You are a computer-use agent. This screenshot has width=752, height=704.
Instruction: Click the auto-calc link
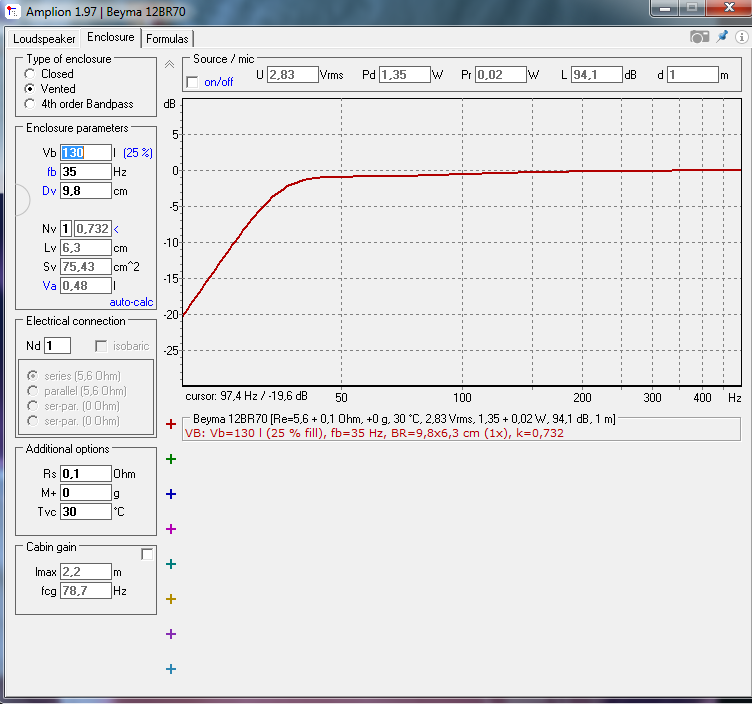pos(131,302)
